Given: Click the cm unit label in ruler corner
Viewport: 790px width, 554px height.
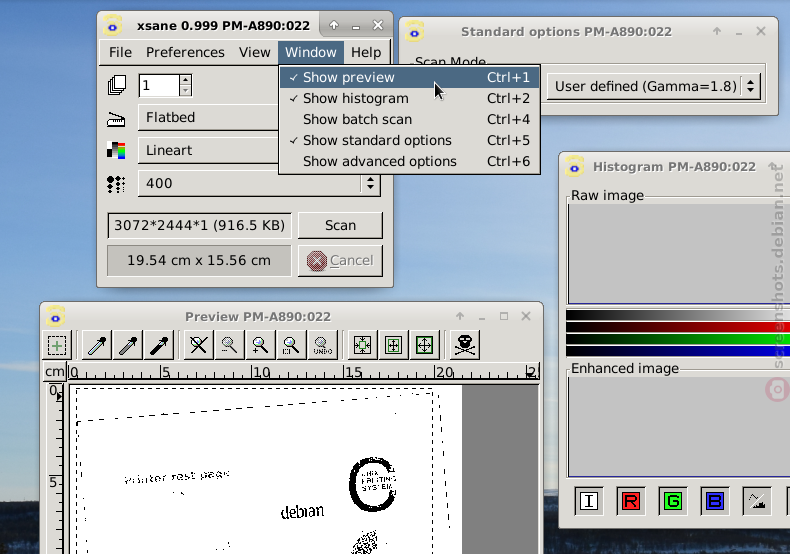Looking at the screenshot, I should (54, 372).
